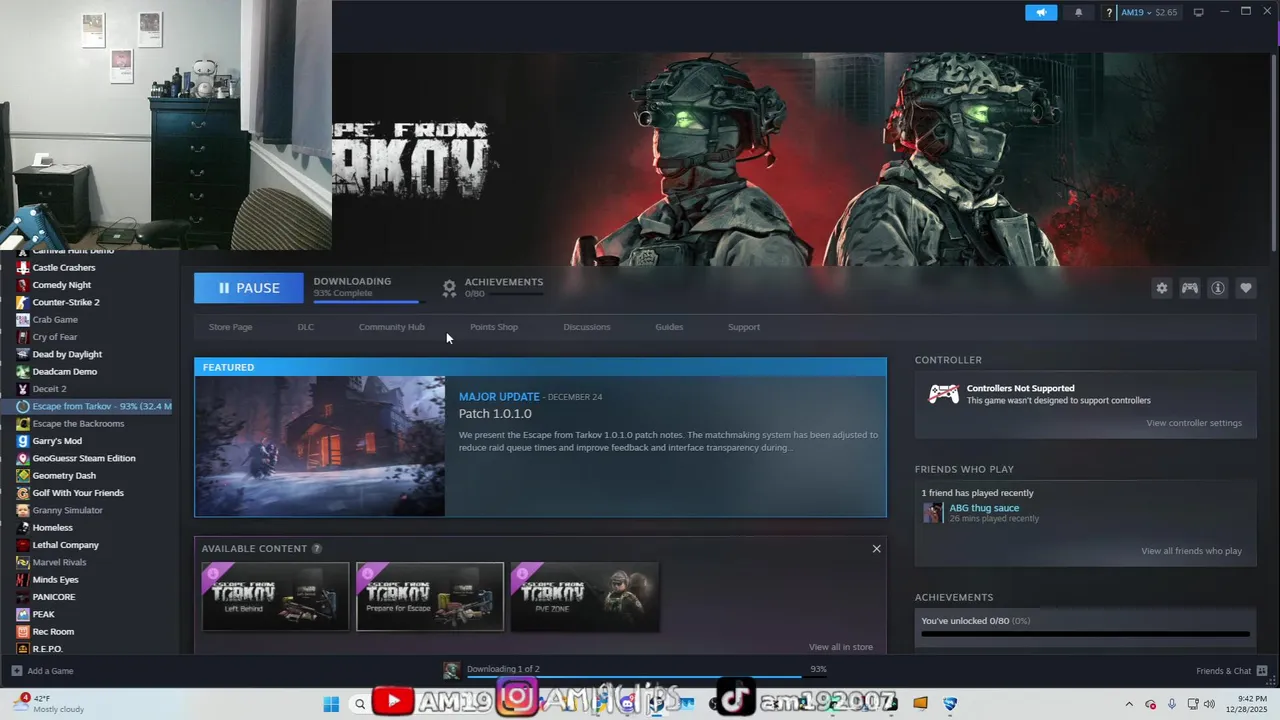Open the Steam announcements megaphone button
1280x720 pixels.
(x=1041, y=13)
